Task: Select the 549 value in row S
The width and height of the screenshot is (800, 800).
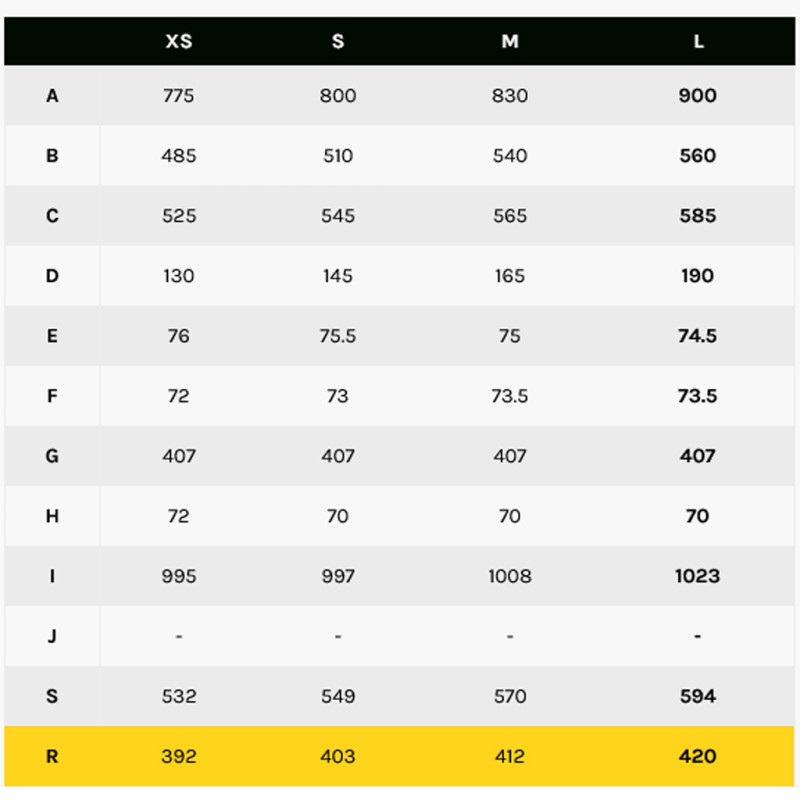Action: click(x=338, y=696)
